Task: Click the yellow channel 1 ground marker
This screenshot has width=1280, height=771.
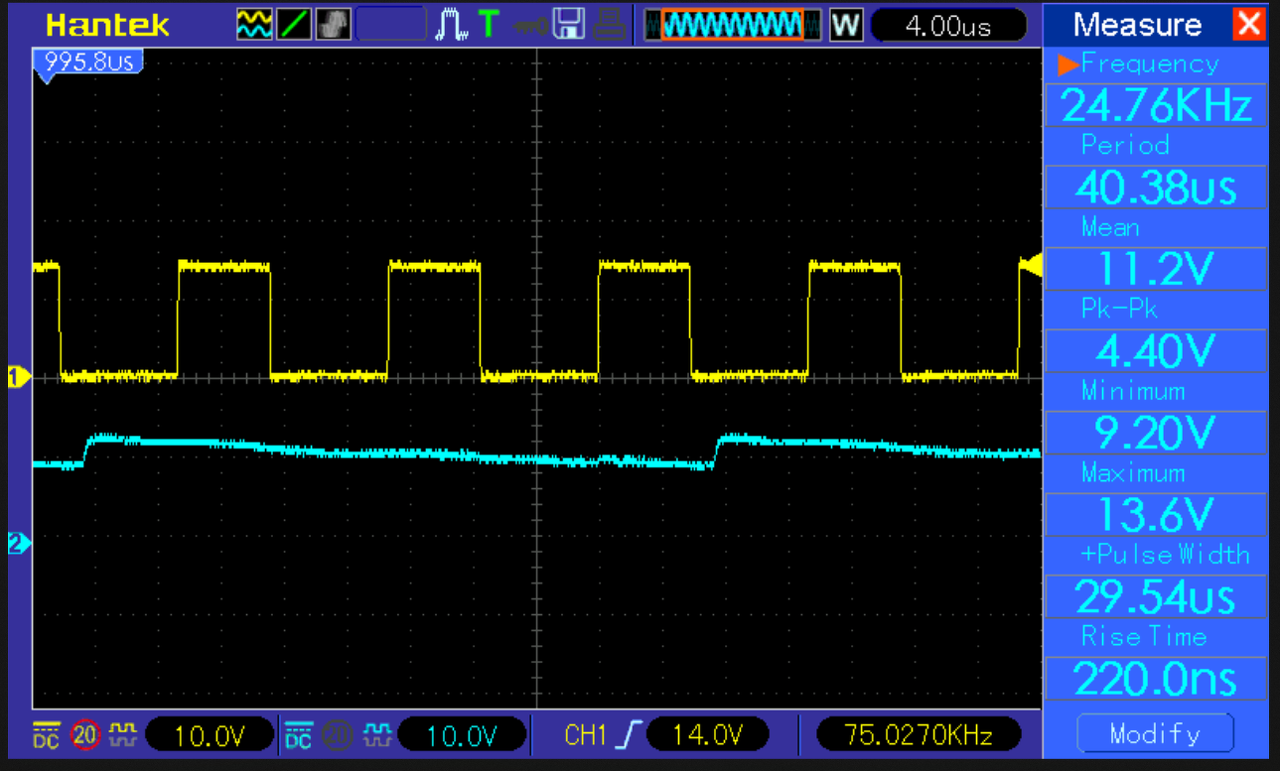Action: (x=18, y=377)
